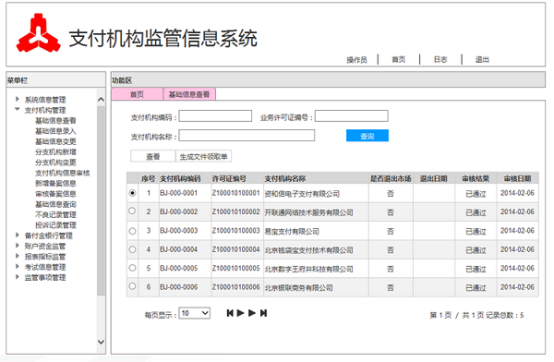Select radio for row BJ-000-0004
This screenshot has height=362, width=554.
coord(132,249)
